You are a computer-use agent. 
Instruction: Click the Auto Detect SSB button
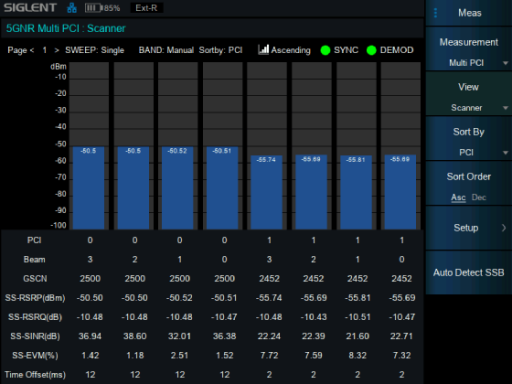click(469, 273)
